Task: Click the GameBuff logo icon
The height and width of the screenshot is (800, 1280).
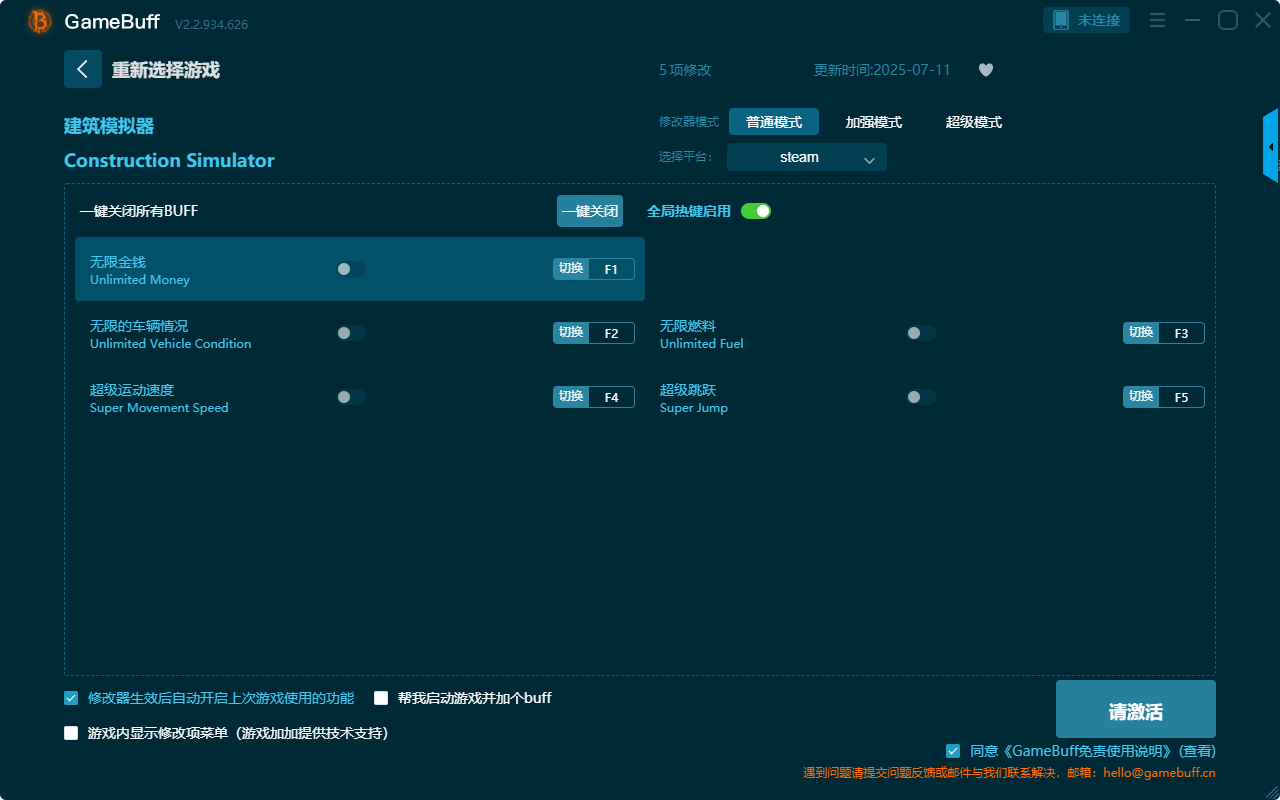Action: 40,21
